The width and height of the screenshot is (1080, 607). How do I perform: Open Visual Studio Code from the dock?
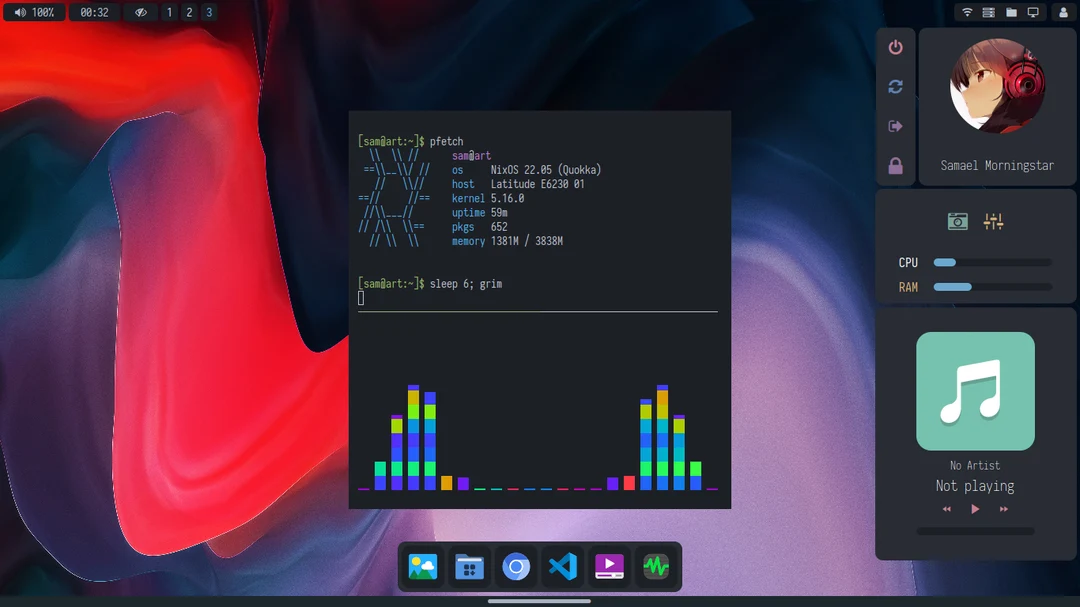(x=562, y=567)
